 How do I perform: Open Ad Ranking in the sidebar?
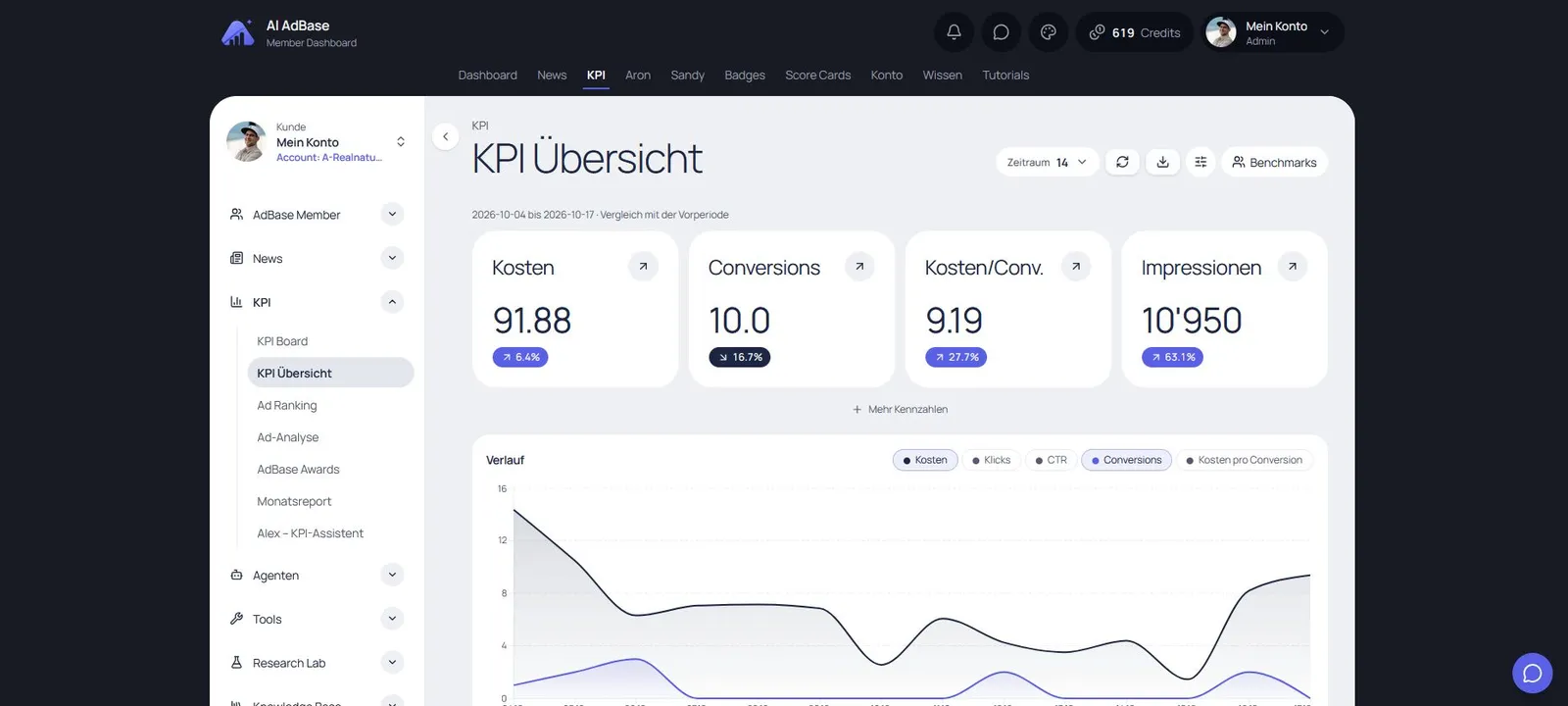coord(330,405)
